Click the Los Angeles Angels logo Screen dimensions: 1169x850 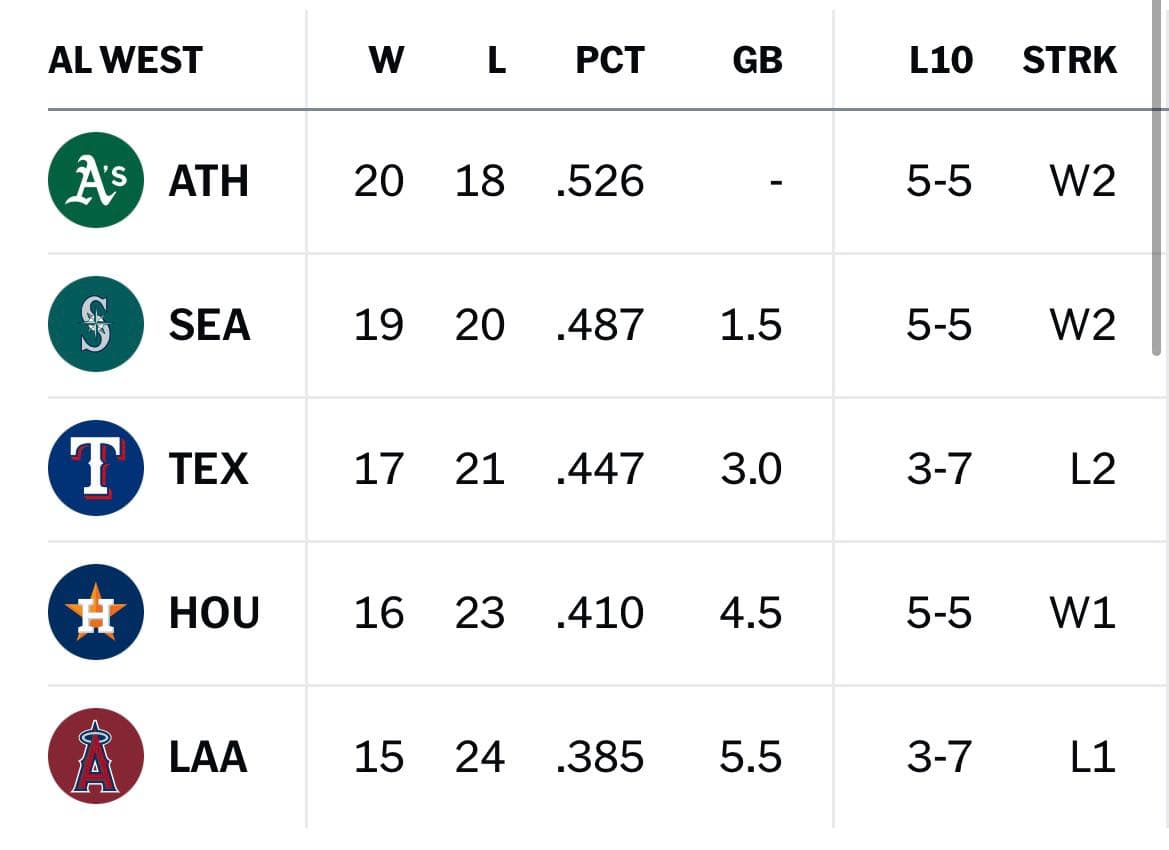[95, 756]
